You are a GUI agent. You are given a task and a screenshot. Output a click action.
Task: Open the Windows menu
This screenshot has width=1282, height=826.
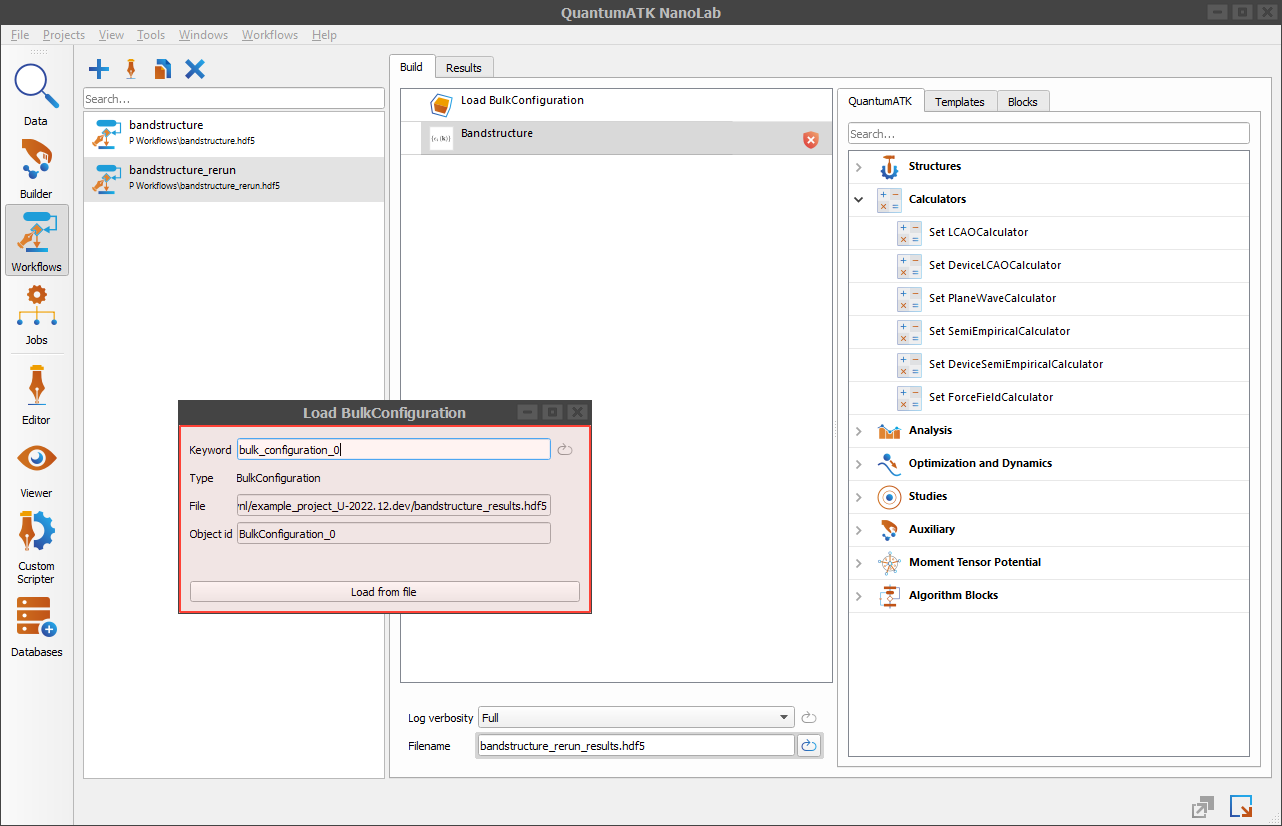(x=203, y=35)
